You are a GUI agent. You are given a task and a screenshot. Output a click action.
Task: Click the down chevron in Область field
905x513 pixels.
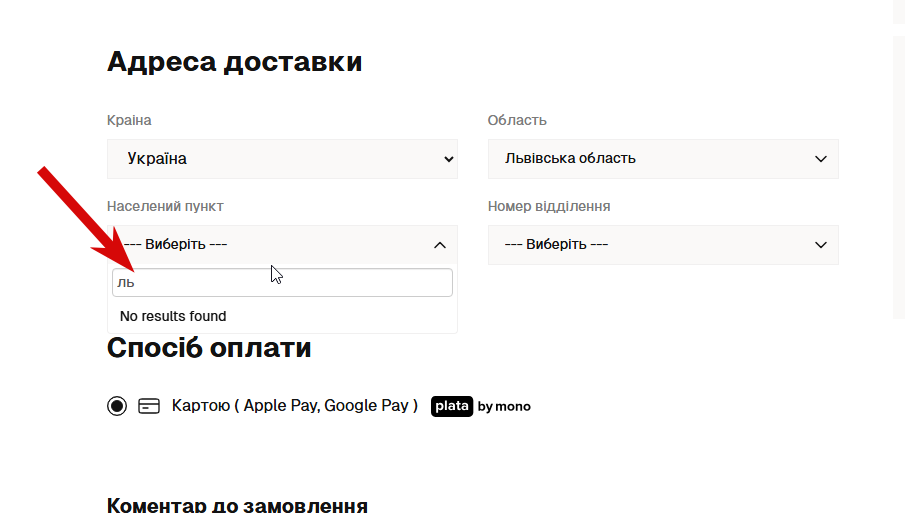[821, 159]
